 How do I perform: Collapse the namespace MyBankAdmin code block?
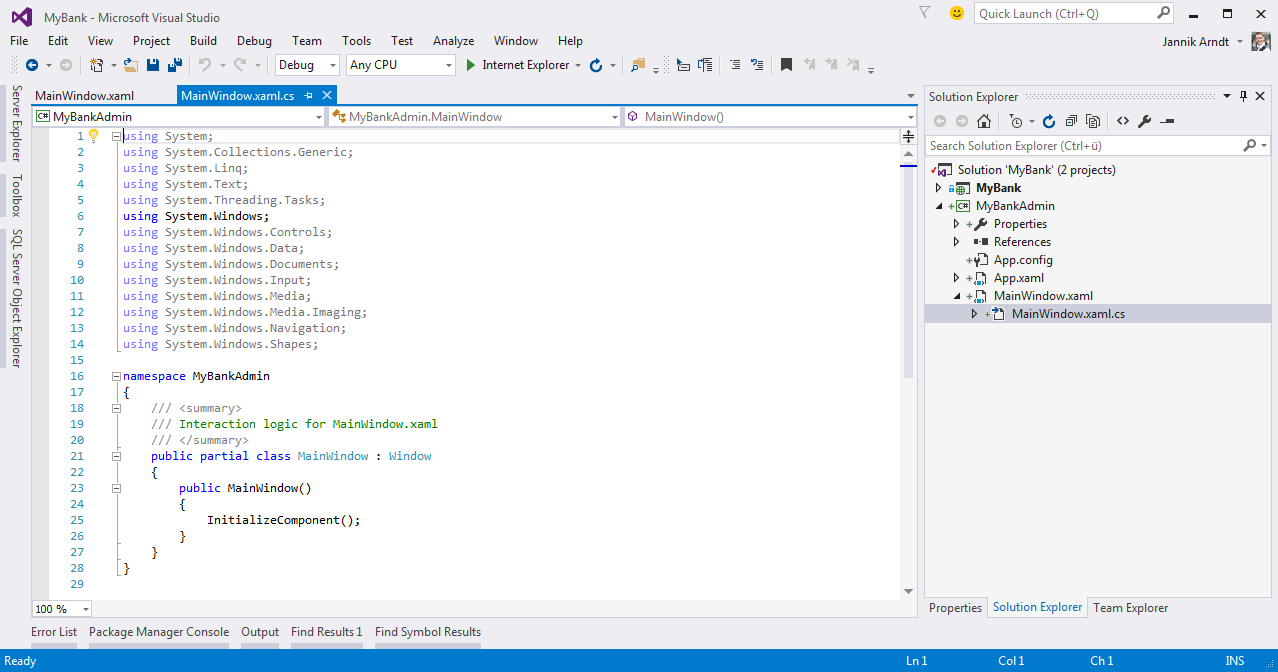coord(116,376)
